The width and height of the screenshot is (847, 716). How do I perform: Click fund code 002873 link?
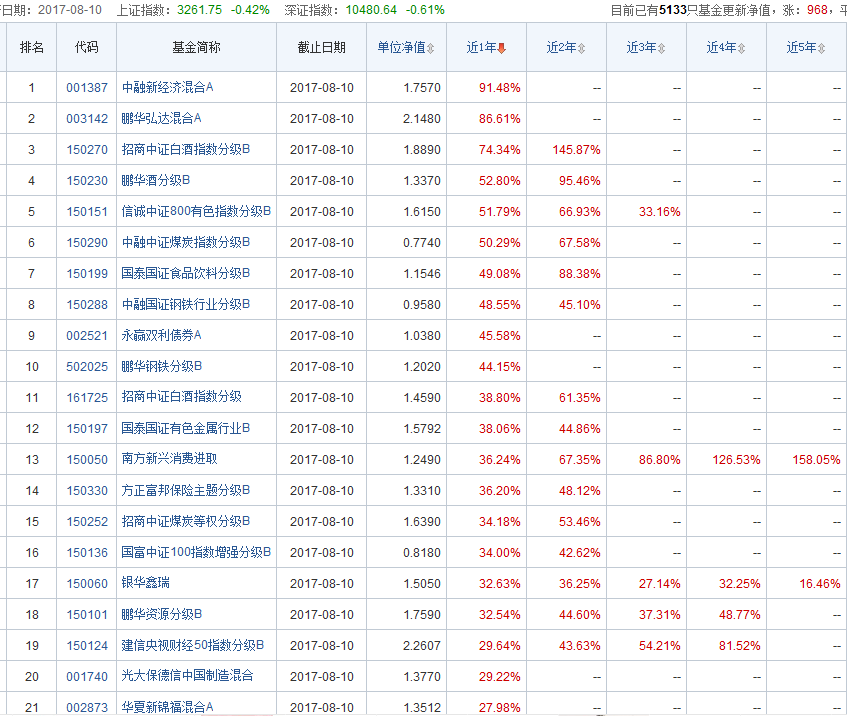[x=86, y=708]
